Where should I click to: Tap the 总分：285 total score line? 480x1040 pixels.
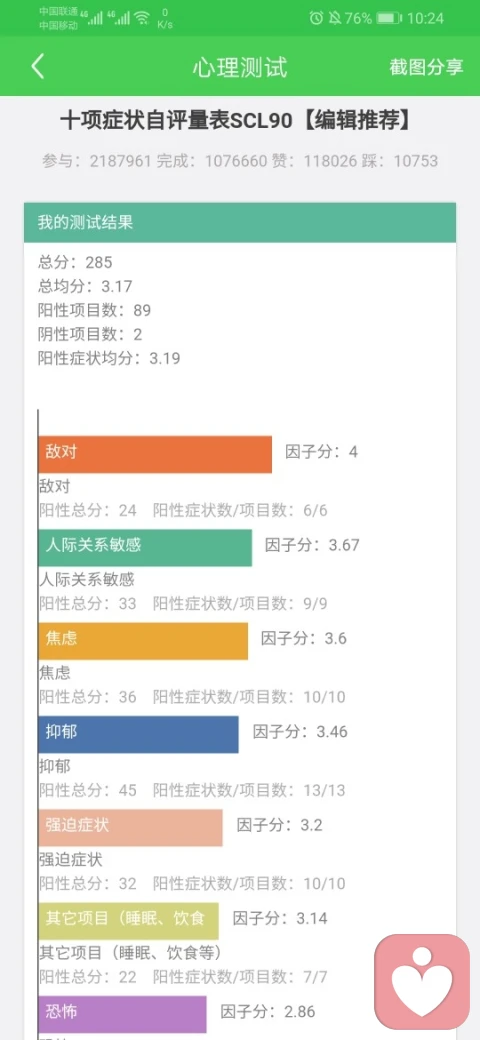click(x=75, y=263)
